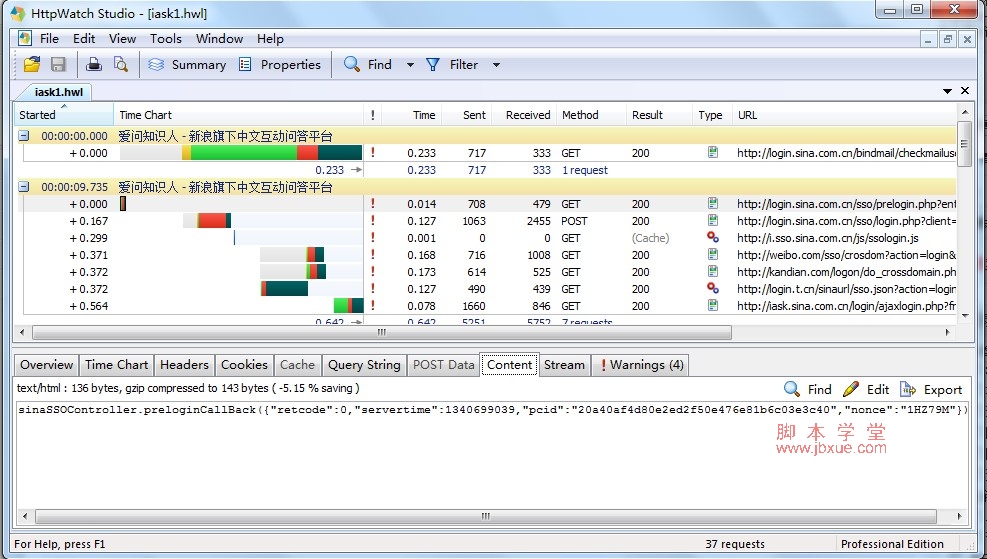The height and width of the screenshot is (559, 987).
Task: Switch to the Stream tab
Action: tap(564, 364)
